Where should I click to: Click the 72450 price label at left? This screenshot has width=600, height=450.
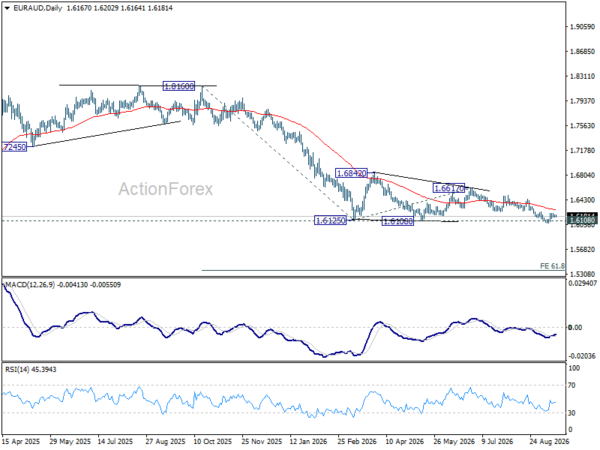[x=15, y=147]
